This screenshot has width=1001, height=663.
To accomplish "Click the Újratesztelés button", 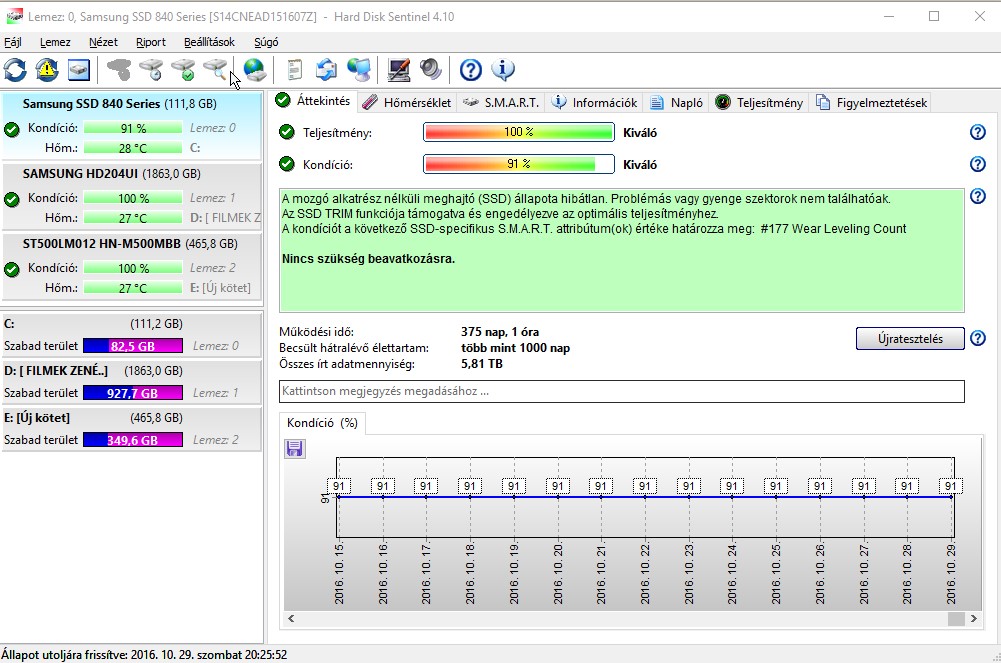I will coord(910,339).
